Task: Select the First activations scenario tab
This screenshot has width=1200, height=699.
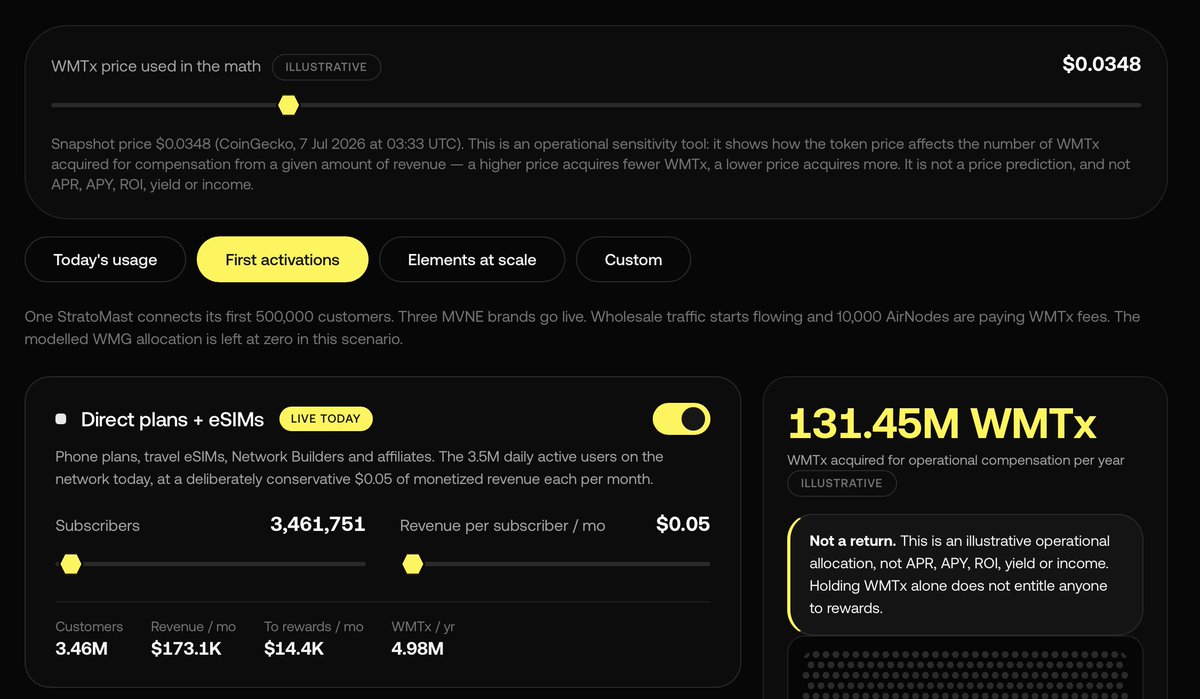Action: (x=282, y=260)
